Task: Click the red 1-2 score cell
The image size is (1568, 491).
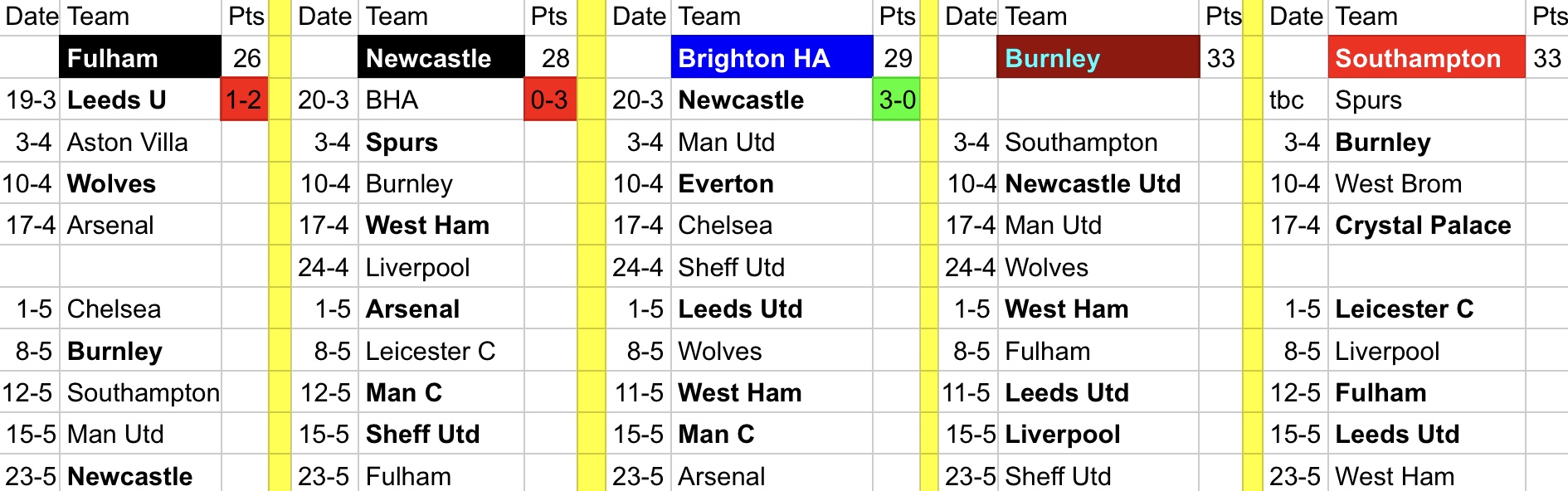Action: click(x=244, y=100)
